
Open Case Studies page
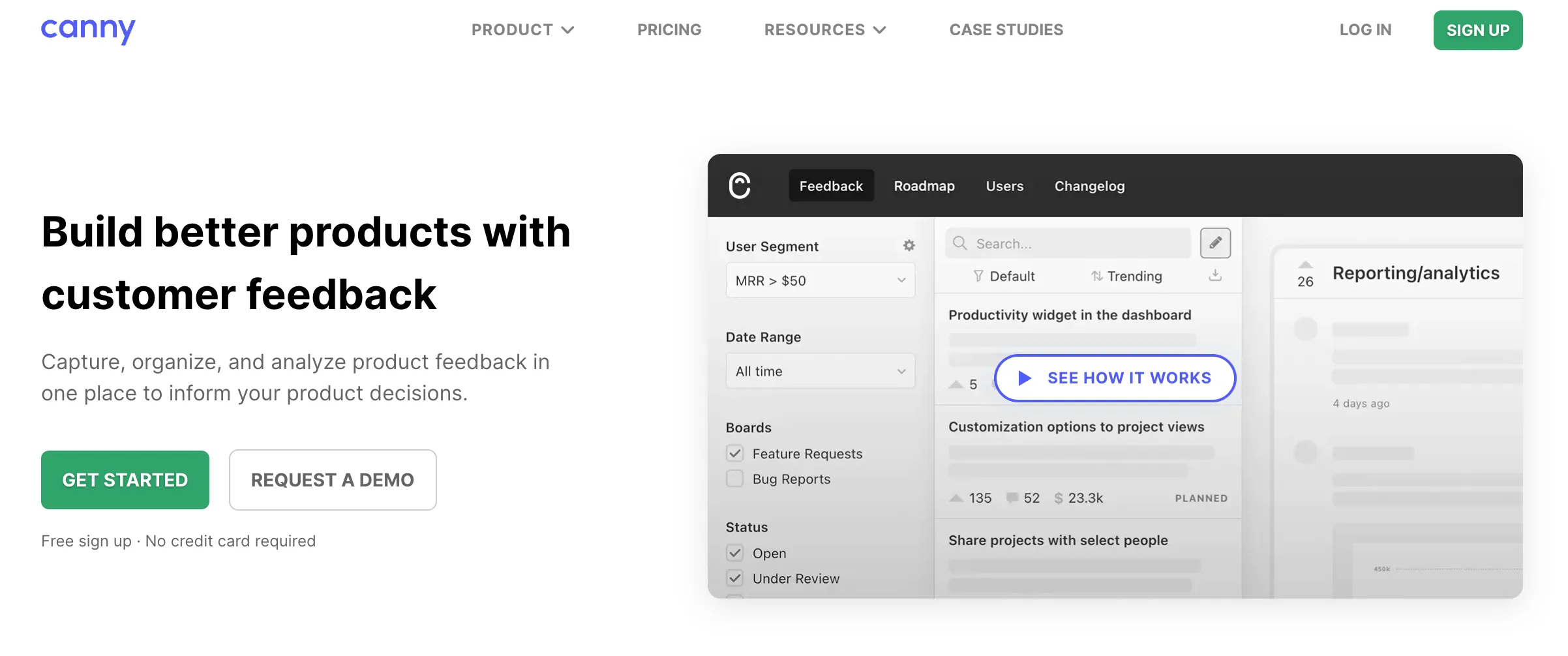(1006, 30)
